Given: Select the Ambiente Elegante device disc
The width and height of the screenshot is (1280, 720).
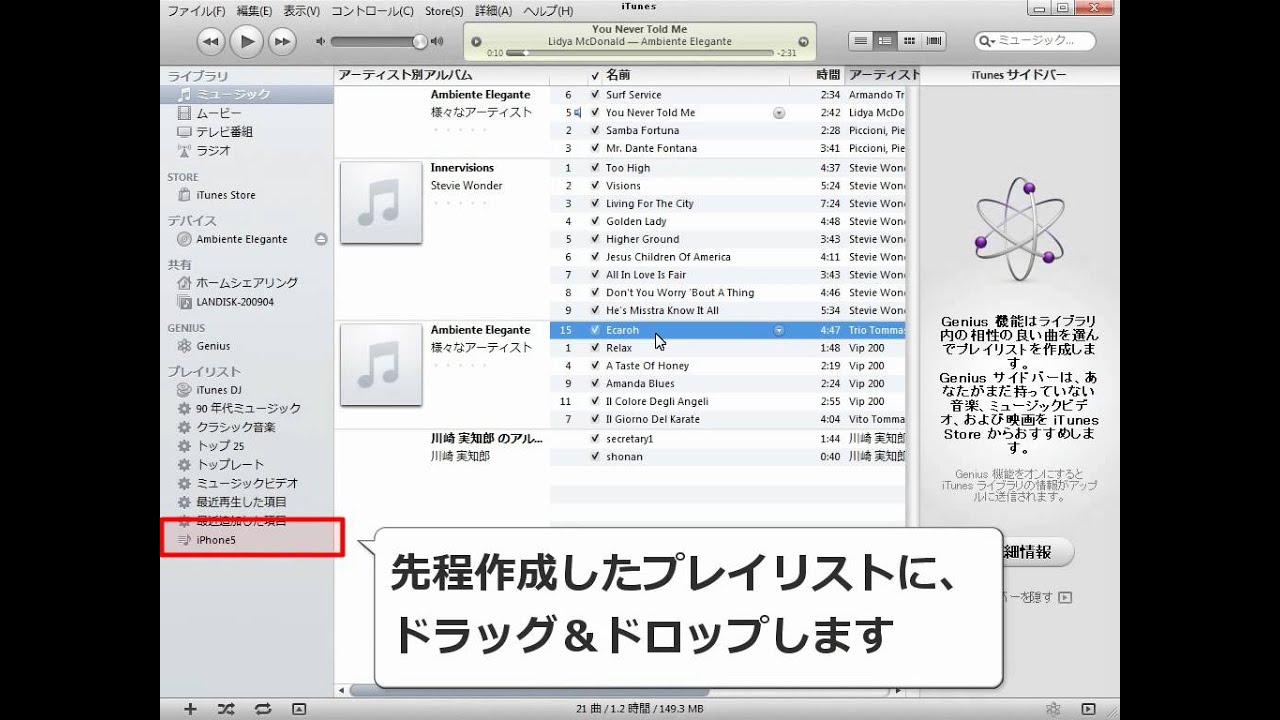Looking at the screenshot, I should pyautogui.click(x=242, y=239).
